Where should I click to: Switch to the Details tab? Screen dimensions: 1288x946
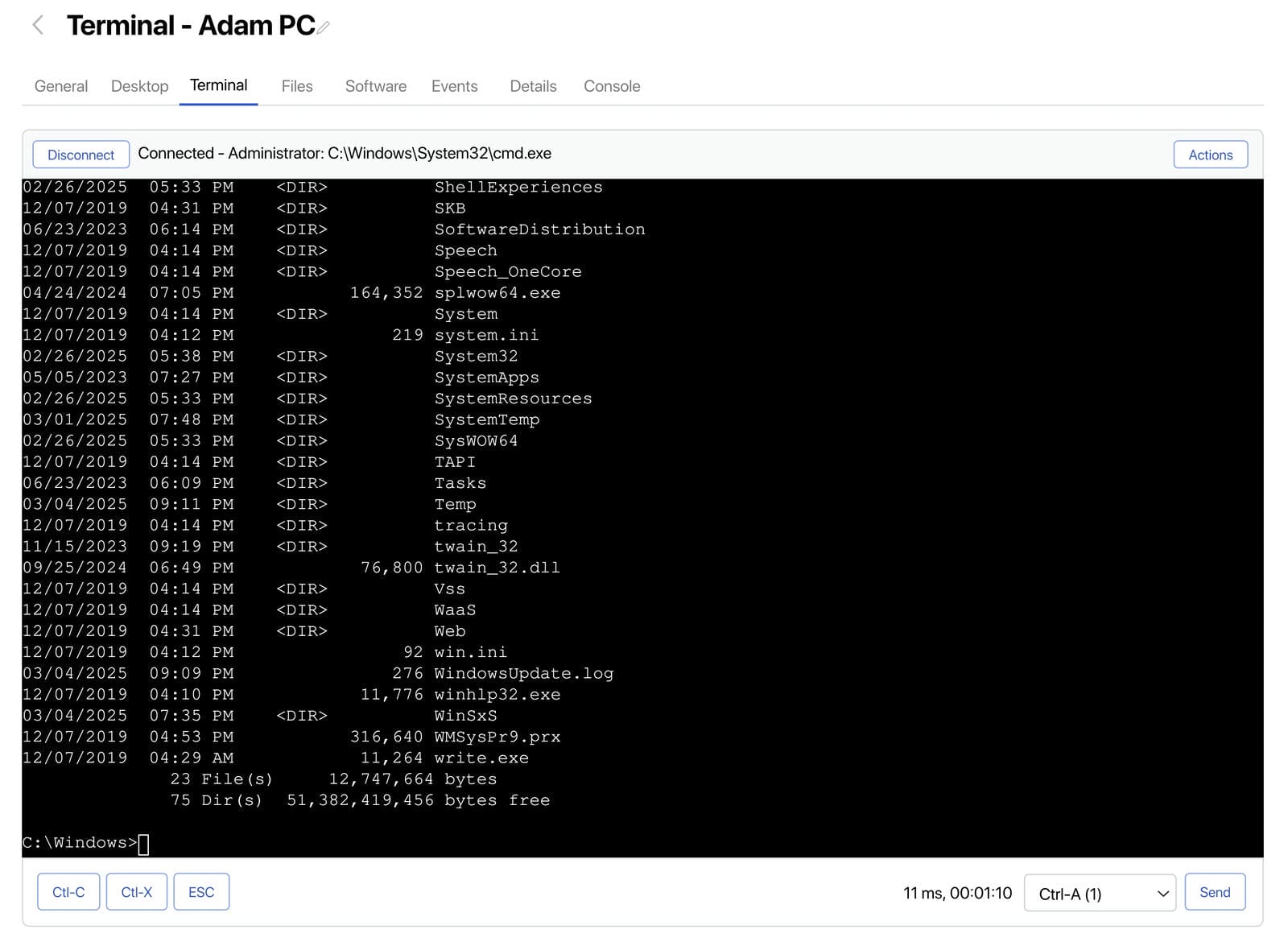[x=533, y=86]
